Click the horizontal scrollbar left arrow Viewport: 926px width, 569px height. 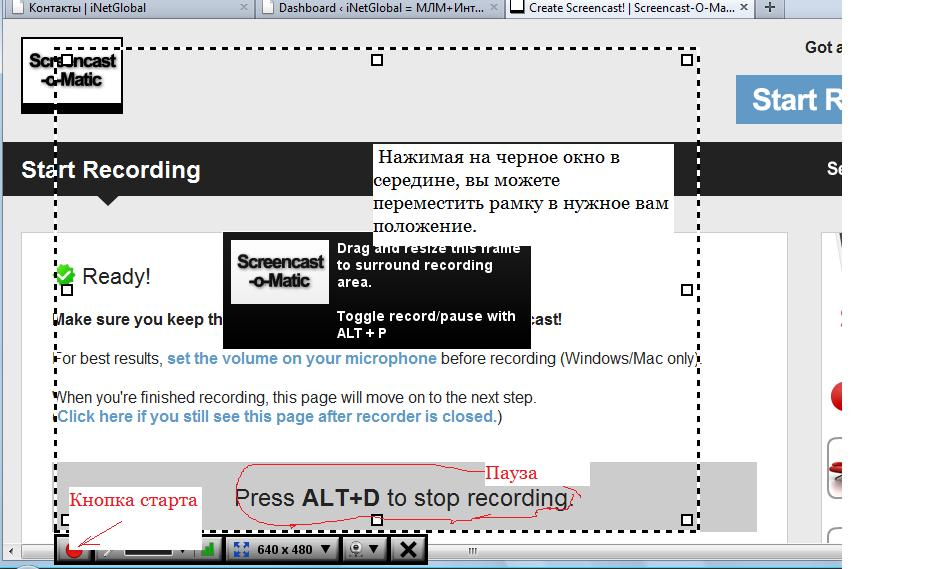pos(11,551)
